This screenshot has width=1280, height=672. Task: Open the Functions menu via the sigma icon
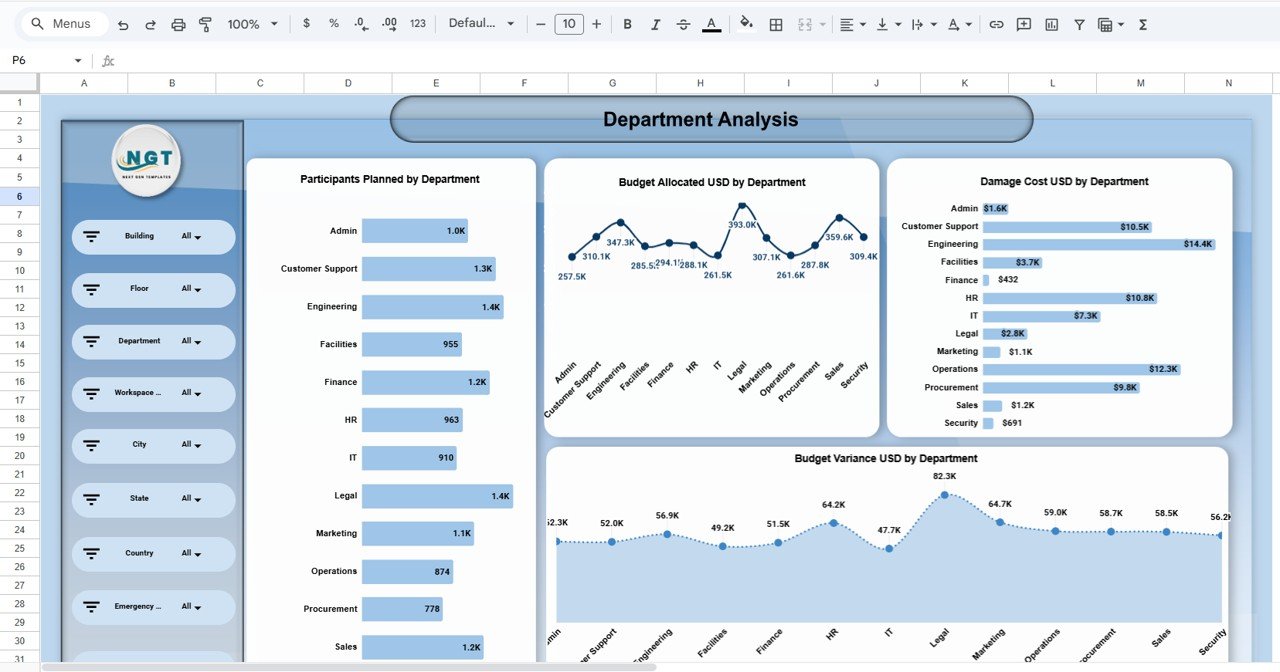tap(1142, 23)
